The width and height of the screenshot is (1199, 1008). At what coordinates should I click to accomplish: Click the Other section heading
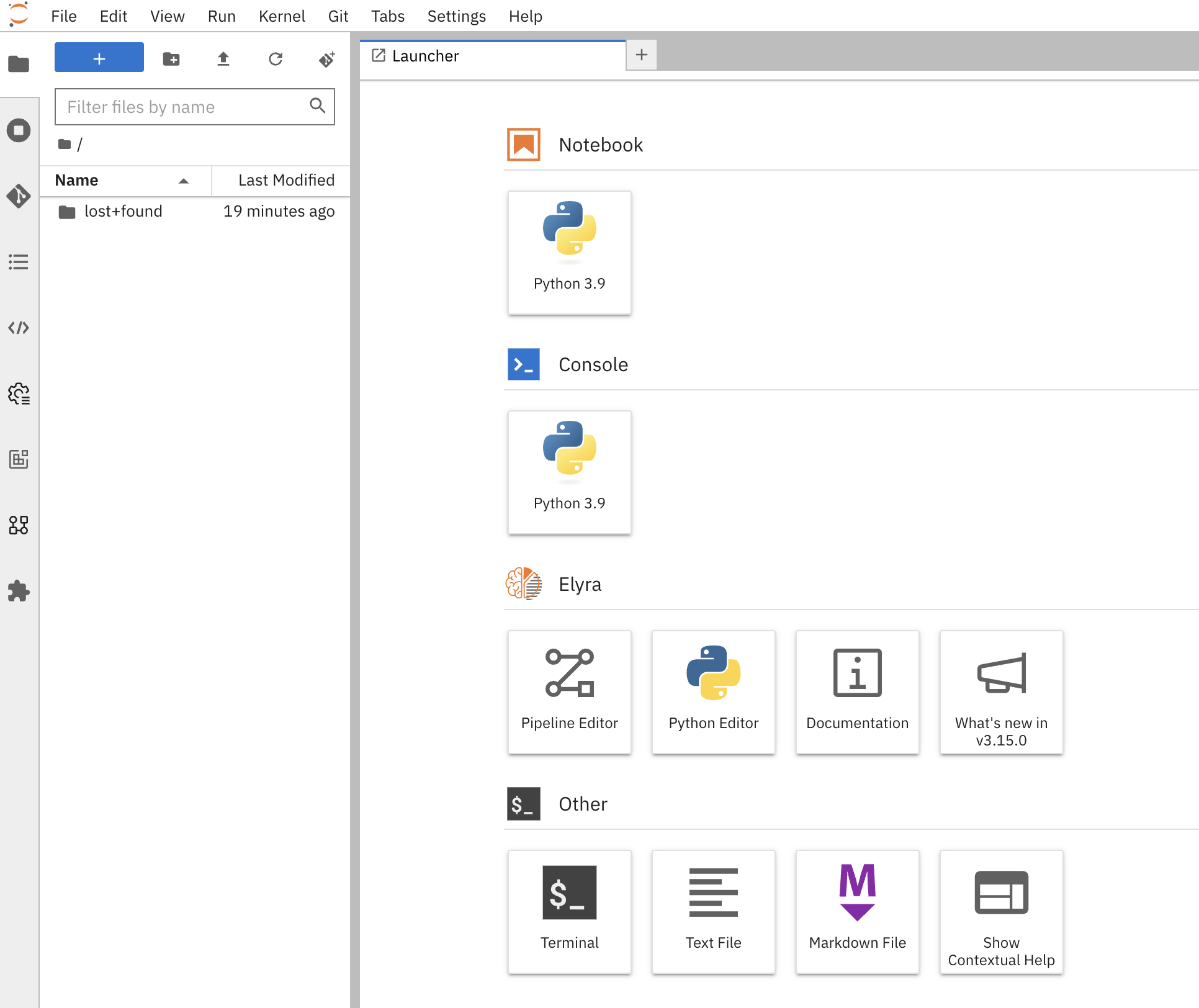tap(583, 804)
